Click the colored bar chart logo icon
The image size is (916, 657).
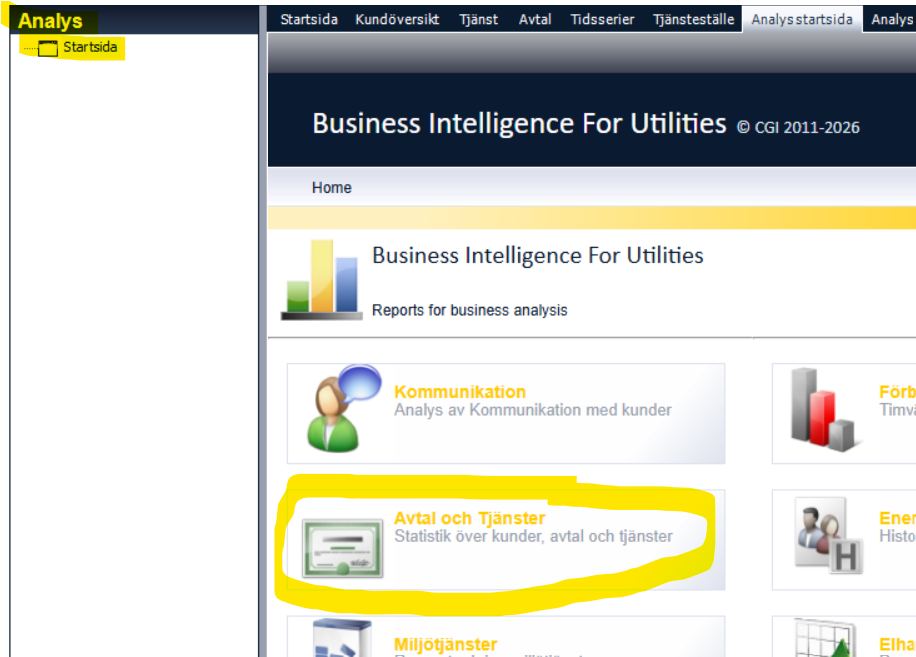point(321,279)
